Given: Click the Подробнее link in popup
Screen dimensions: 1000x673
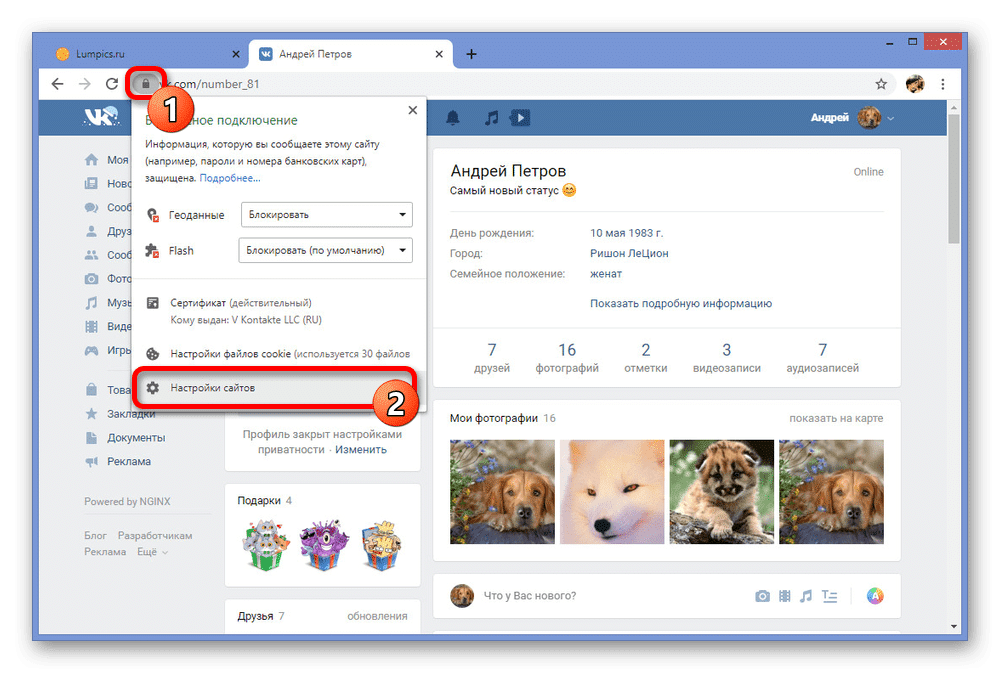Looking at the screenshot, I should (x=230, y=178).
